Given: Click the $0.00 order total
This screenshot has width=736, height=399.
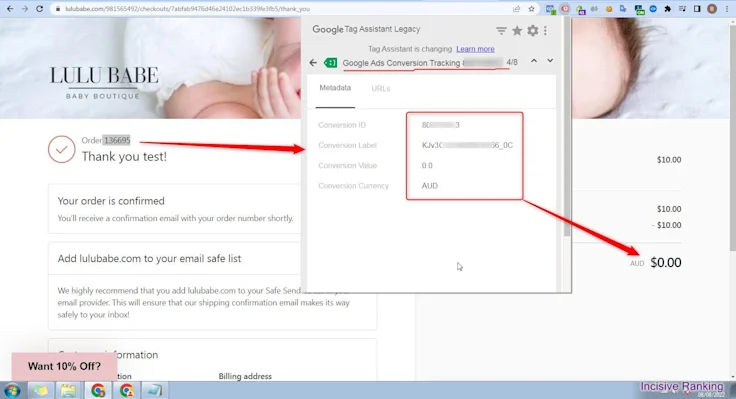Looking at the screenshot, I should tap(666, 262).
